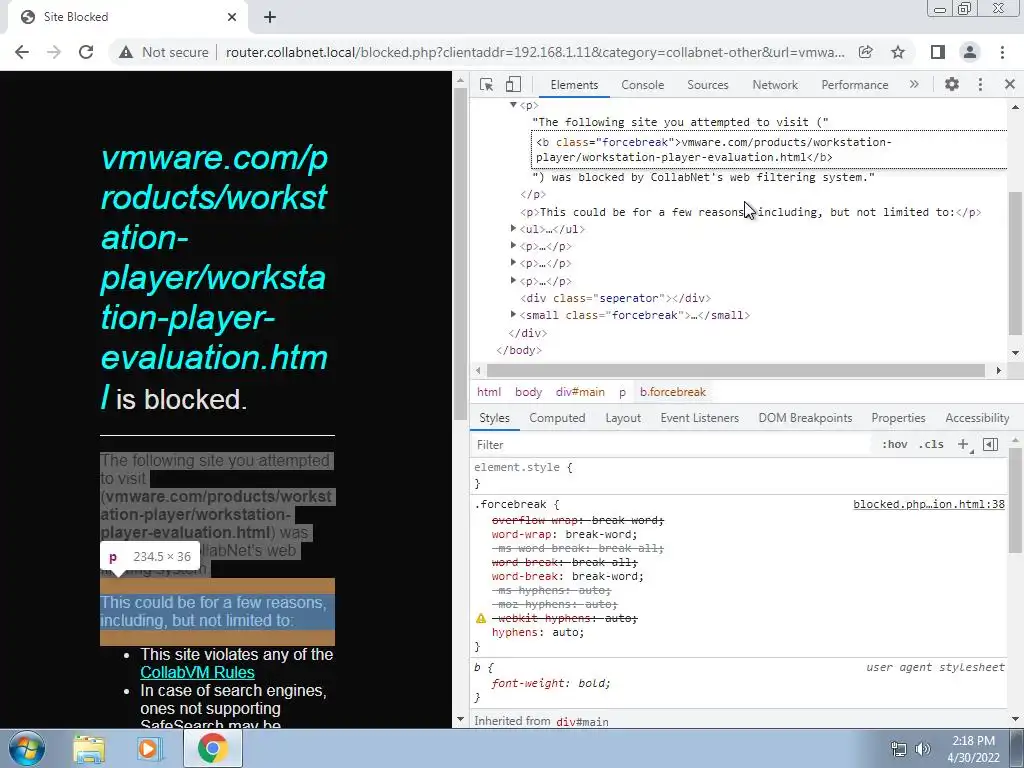The image size is (1024, 768).
Task: Open the taskbar clock and date
Action: [x=974, y=749]
